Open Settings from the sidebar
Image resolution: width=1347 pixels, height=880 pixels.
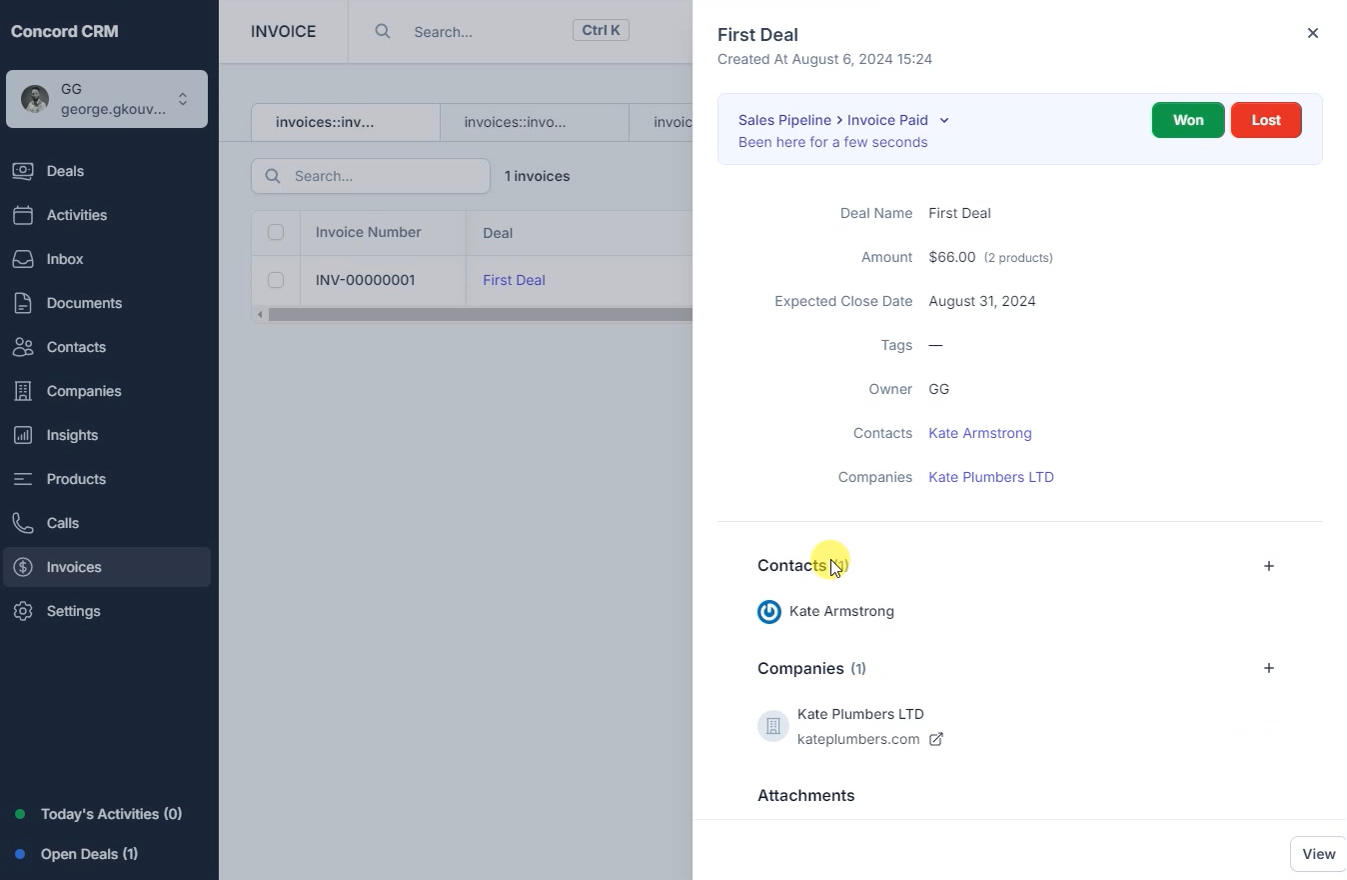(x=72, y=611)
